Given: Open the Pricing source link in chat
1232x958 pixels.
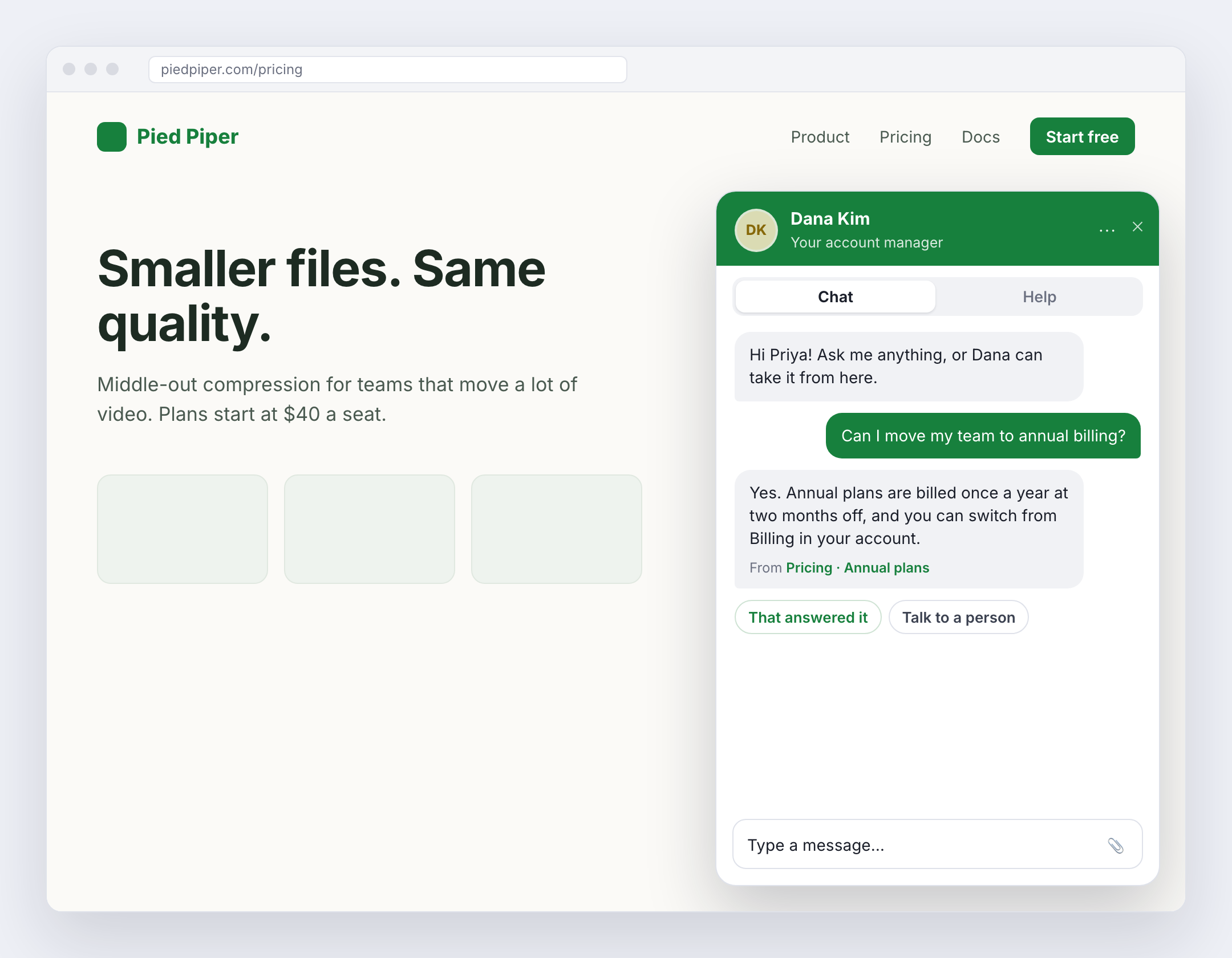Looking at the screenshot, I should click(809, 568).
